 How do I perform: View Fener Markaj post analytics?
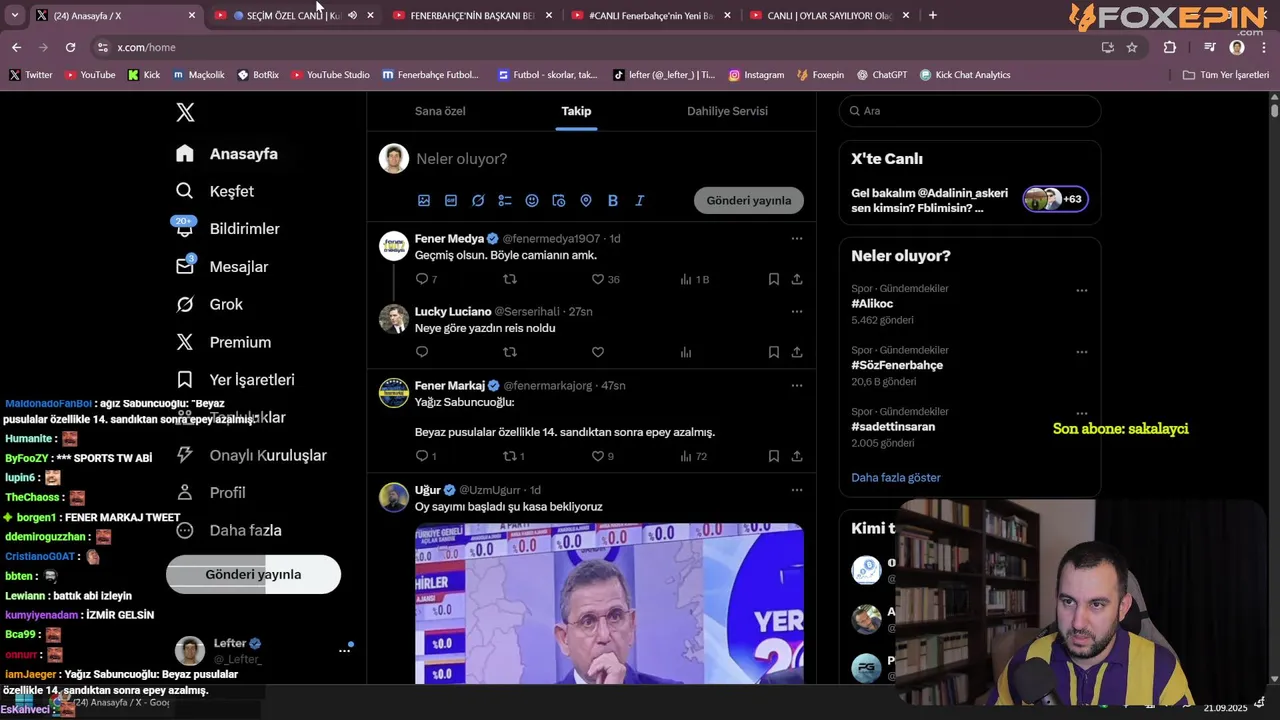coord(686,456)
